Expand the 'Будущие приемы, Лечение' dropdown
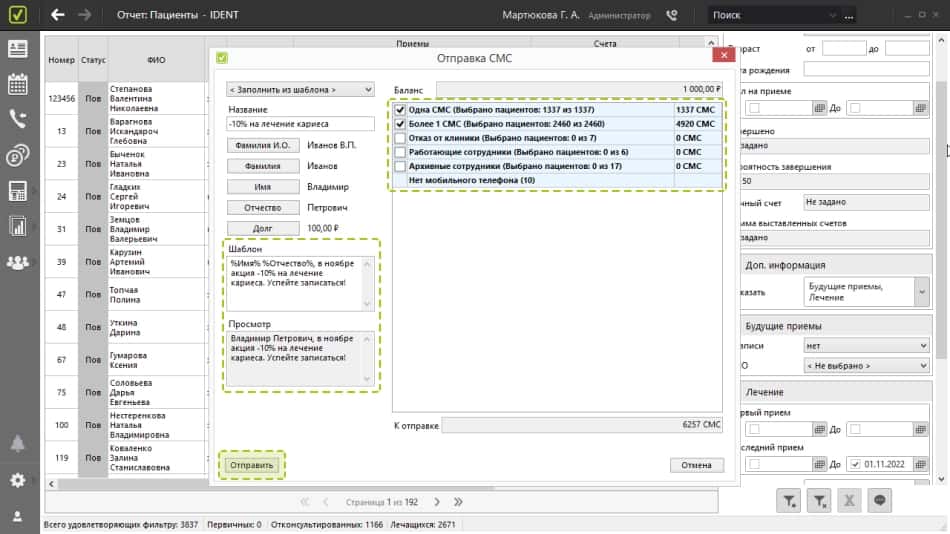The image size is (950, 534). pos(866,291)
